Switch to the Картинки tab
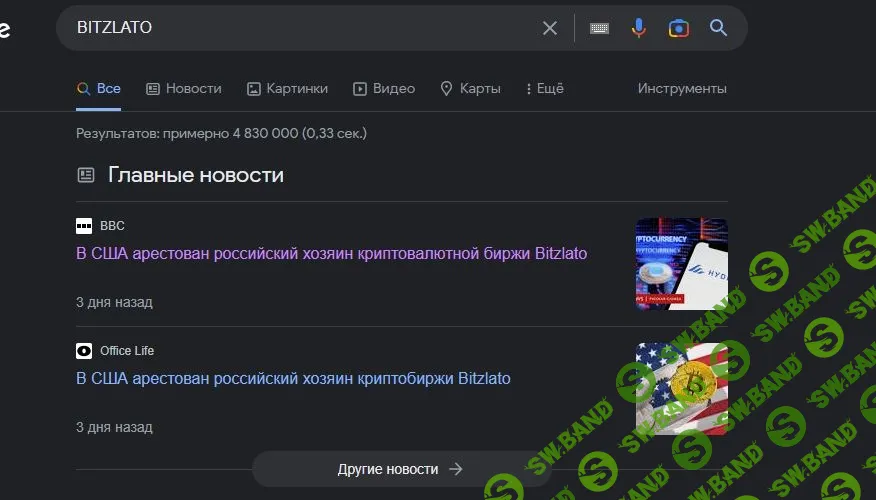This screenshot has width=876, height=500. pos(287,88)
